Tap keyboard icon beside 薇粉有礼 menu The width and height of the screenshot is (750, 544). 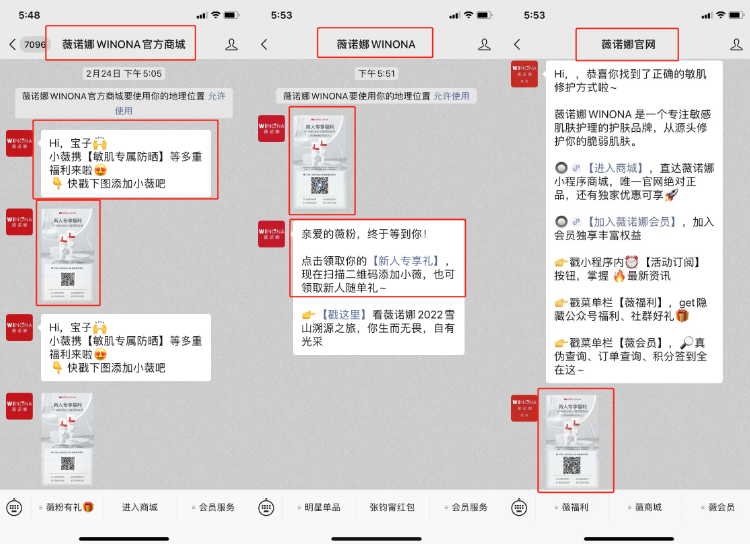pos(14,507)
